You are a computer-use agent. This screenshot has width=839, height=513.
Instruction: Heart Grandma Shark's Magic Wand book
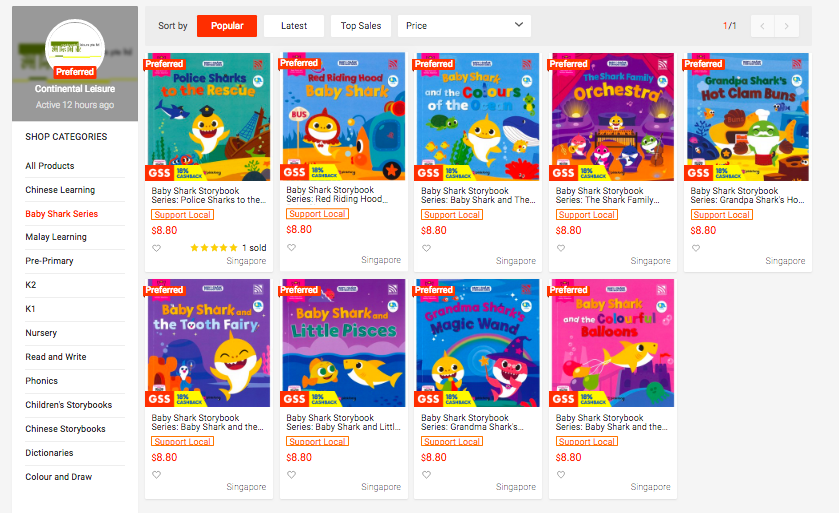(426, 474)
